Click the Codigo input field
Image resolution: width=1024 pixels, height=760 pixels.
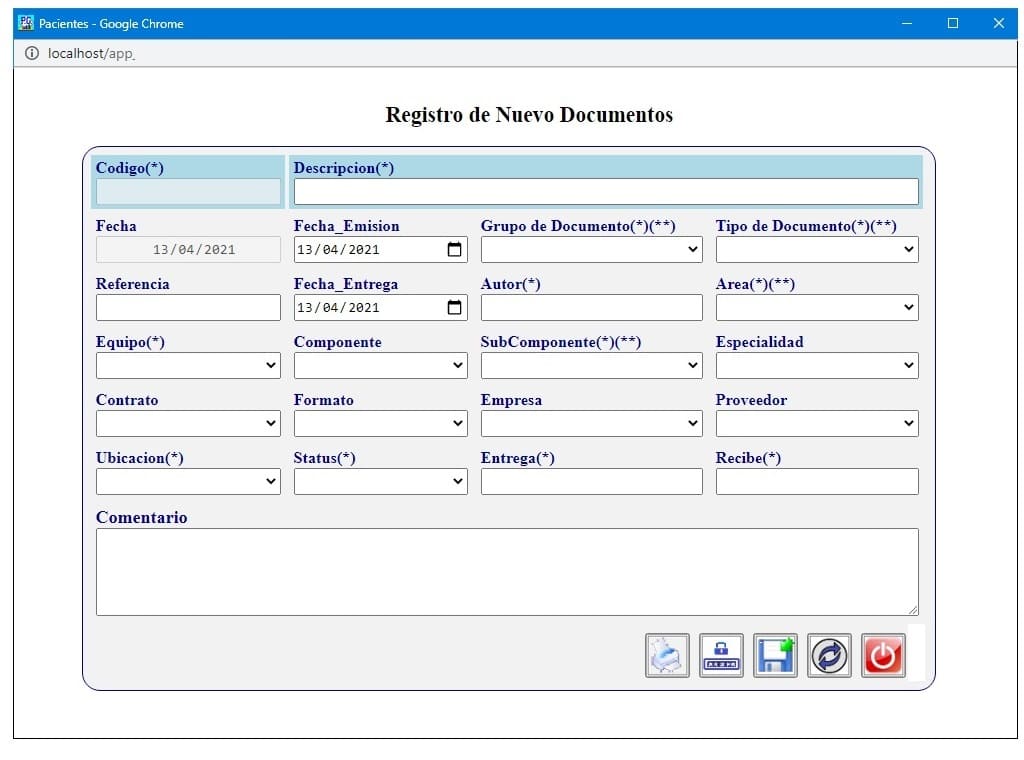coord(188,191)
